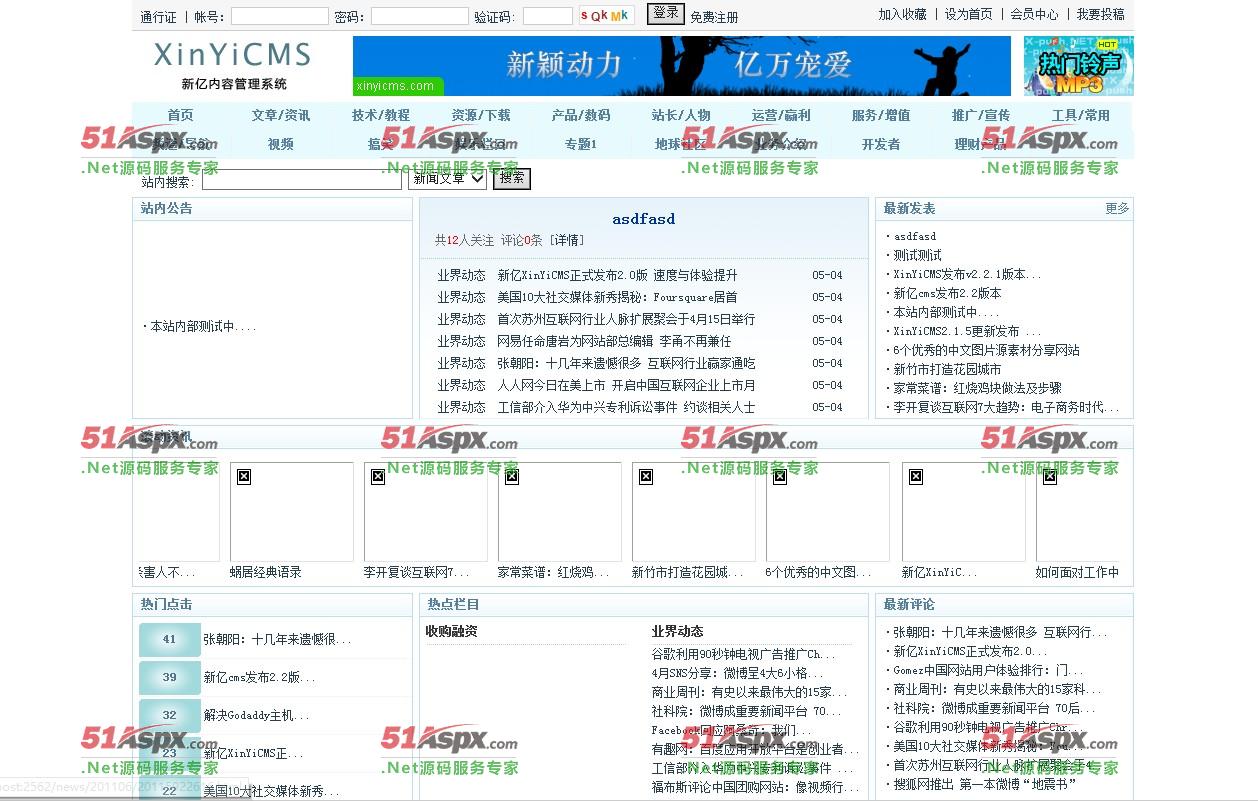Image resolution: width=1258 pixels, height=801 pixels.
Task: Open 开发者 navigation menu item
Action: [x=881, y=144]
